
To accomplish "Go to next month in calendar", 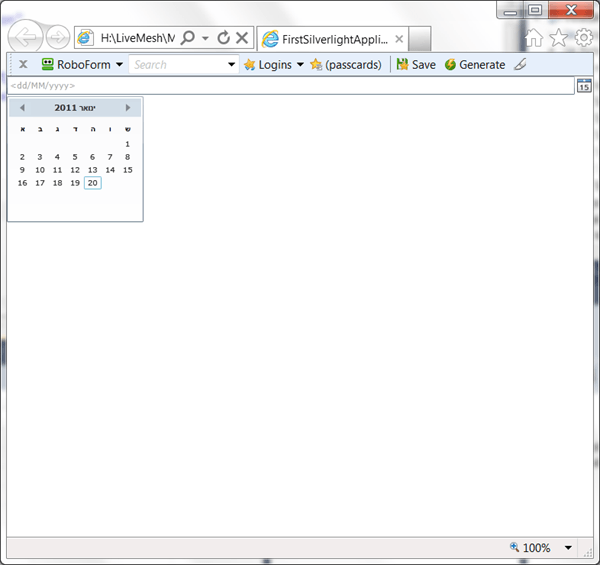I will click(128, 107).
